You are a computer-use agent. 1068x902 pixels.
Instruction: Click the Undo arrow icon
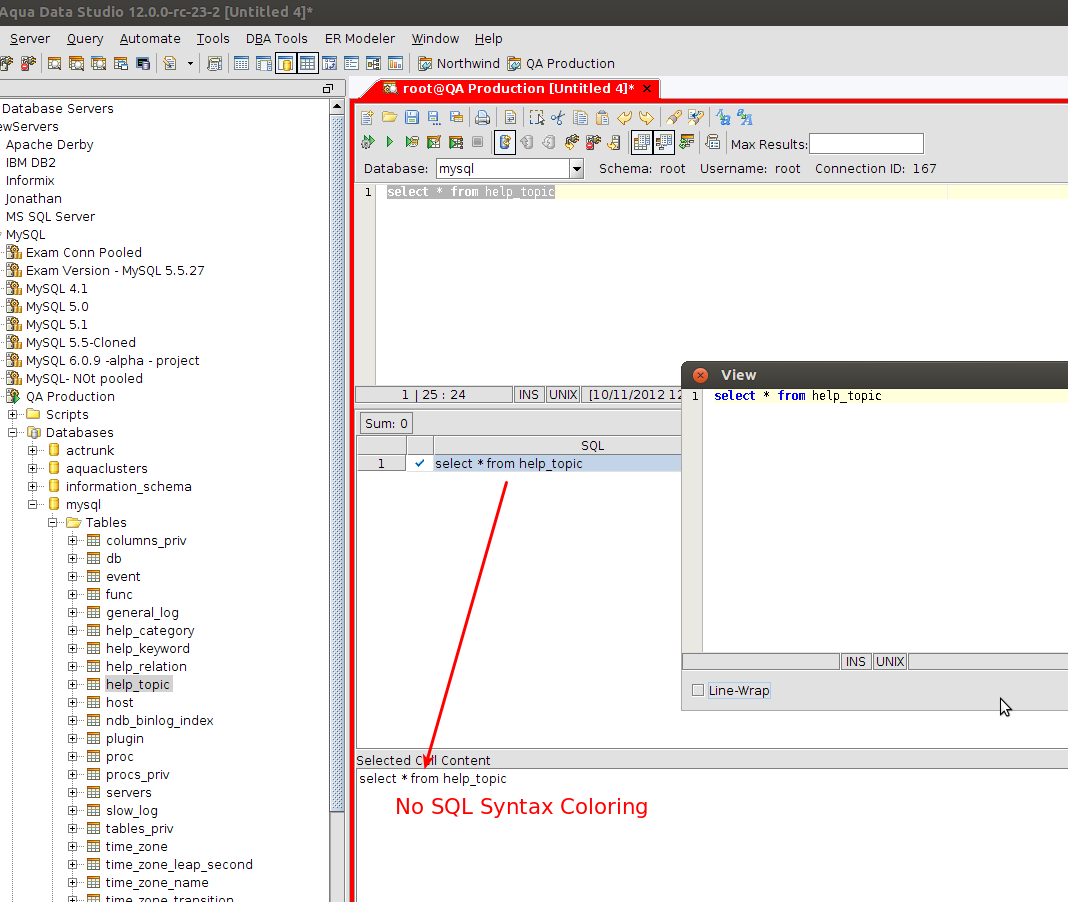click(x=624, y=118)
